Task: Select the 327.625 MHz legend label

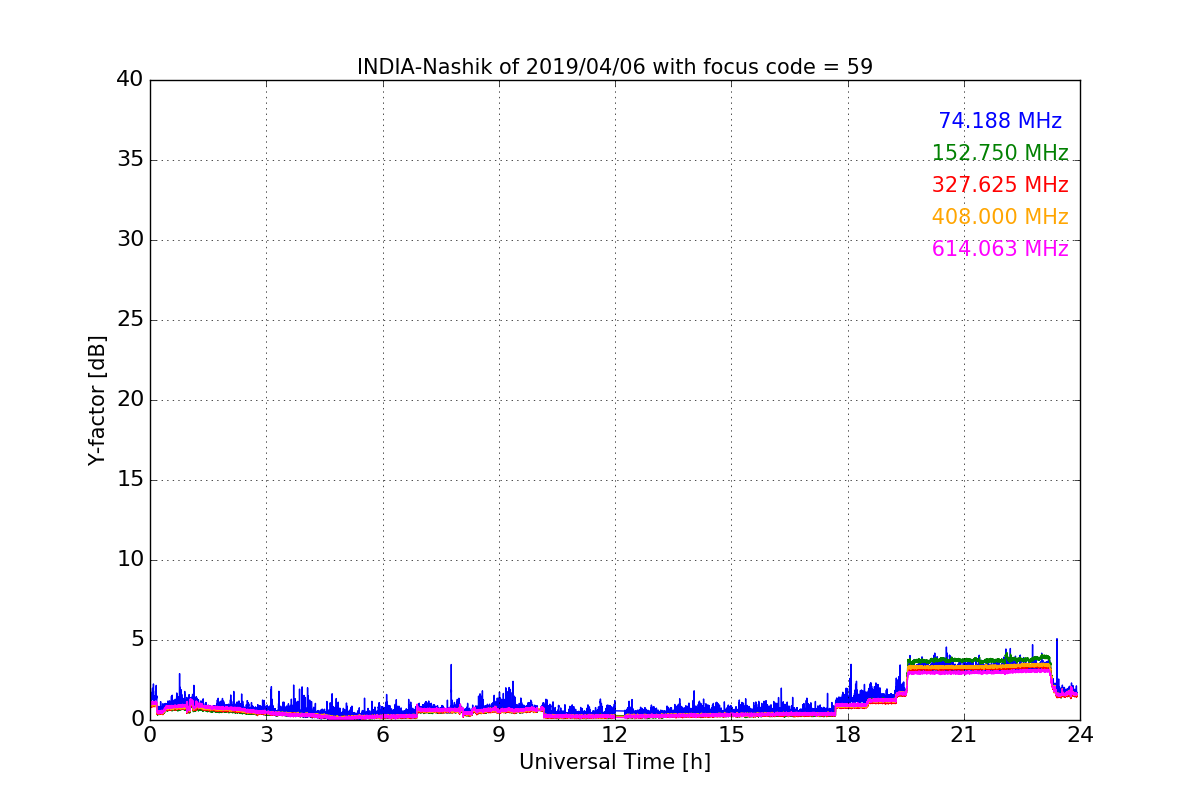Action: point(1000,185)
